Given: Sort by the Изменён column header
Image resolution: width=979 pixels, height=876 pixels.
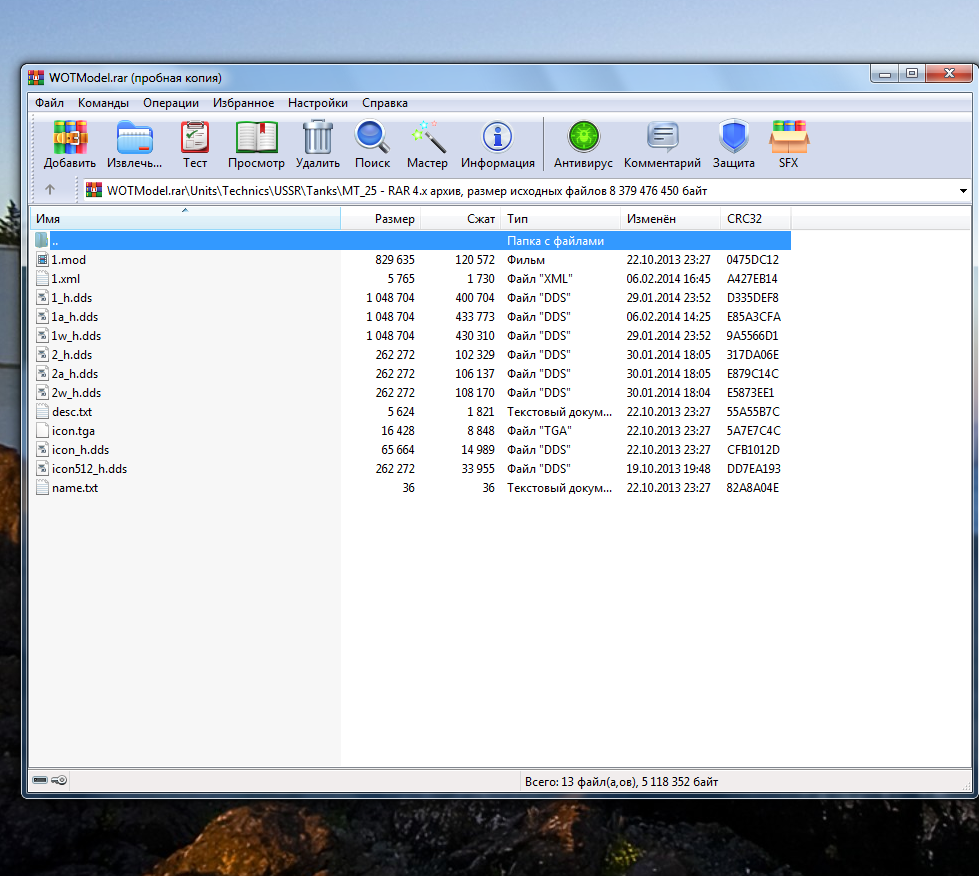Looking at the screenshot, I should 671,219.
